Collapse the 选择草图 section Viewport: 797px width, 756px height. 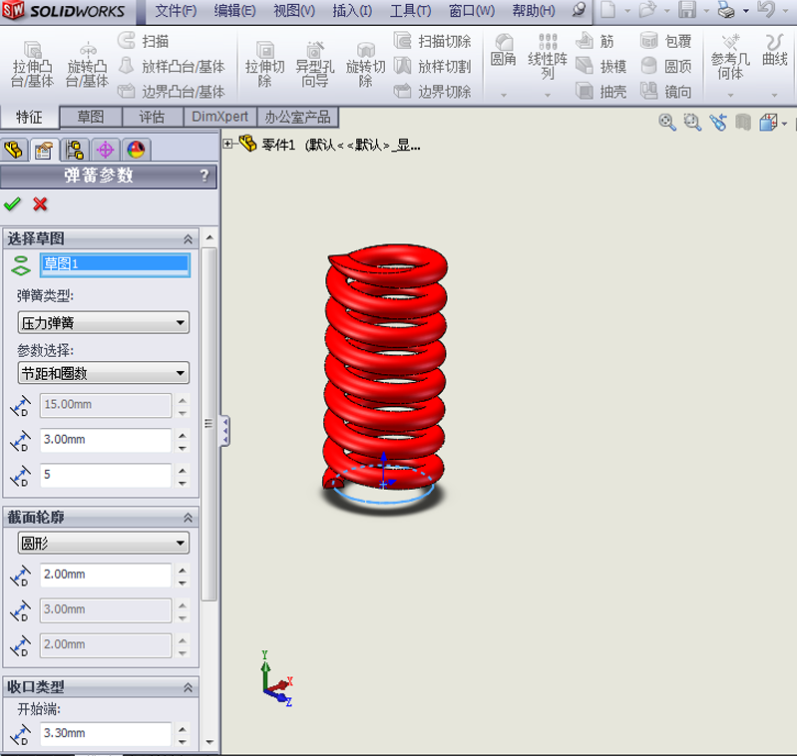(188, 239)
